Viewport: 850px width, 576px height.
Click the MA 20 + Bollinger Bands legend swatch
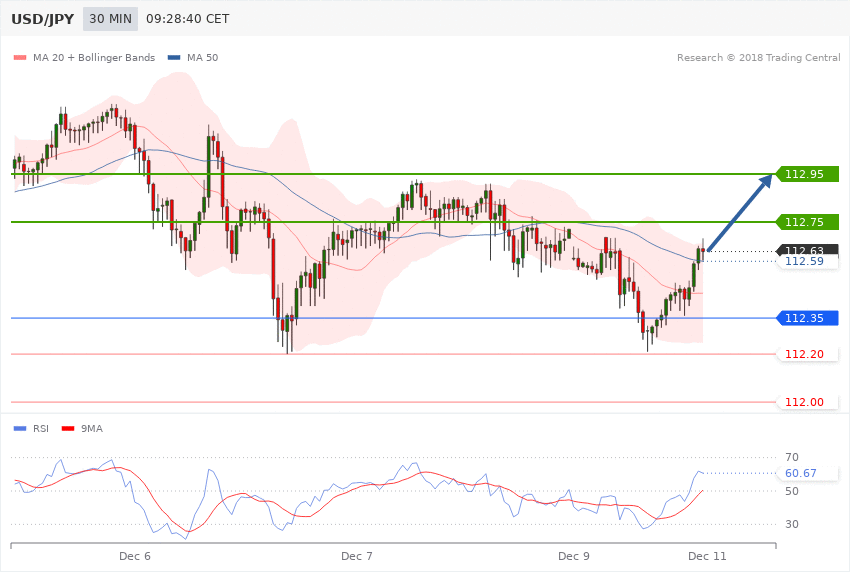click(20, 57)
